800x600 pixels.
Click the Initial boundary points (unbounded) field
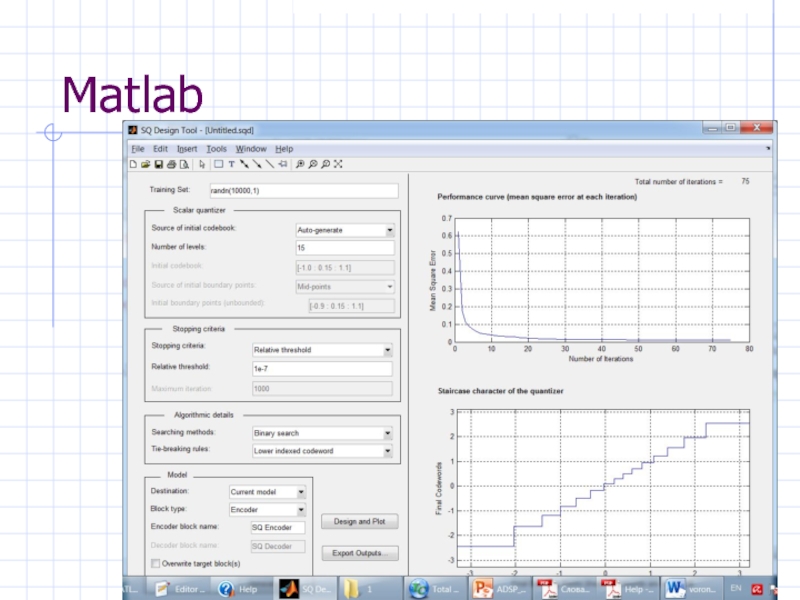click(x=352, y=306)
